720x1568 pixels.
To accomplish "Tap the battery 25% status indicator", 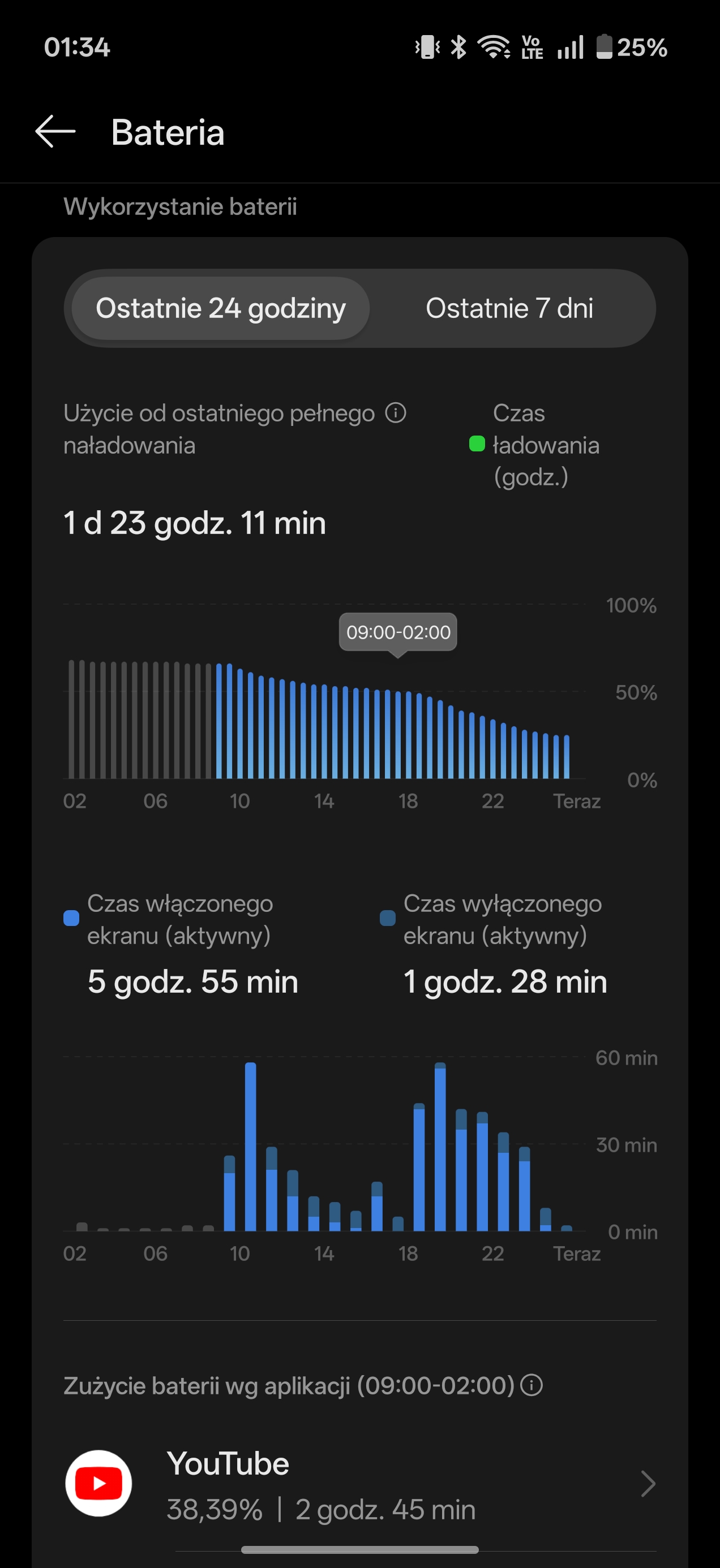I will (x=631, y=47).
